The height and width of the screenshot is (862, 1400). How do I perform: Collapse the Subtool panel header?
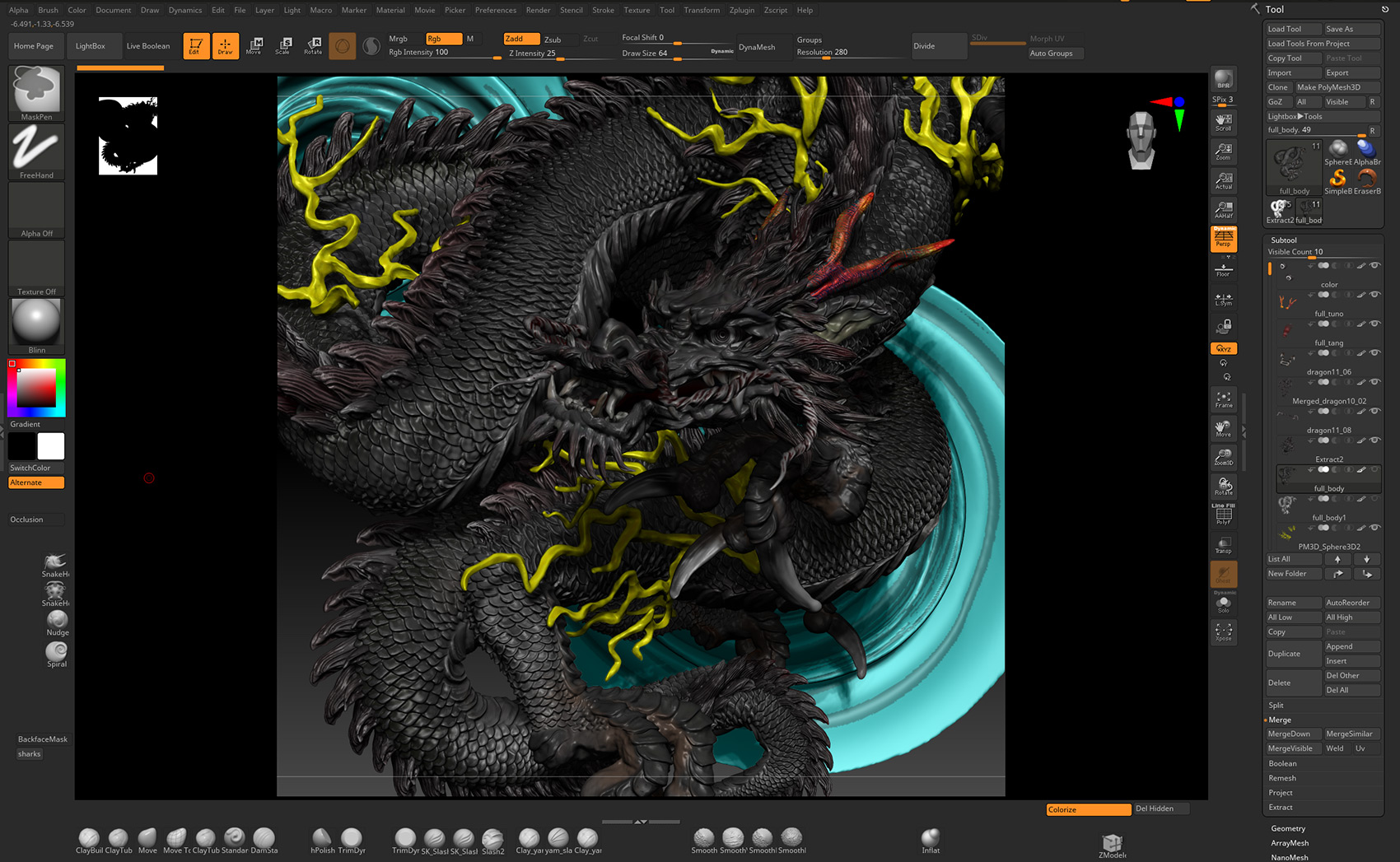(x=1283, y=240)
